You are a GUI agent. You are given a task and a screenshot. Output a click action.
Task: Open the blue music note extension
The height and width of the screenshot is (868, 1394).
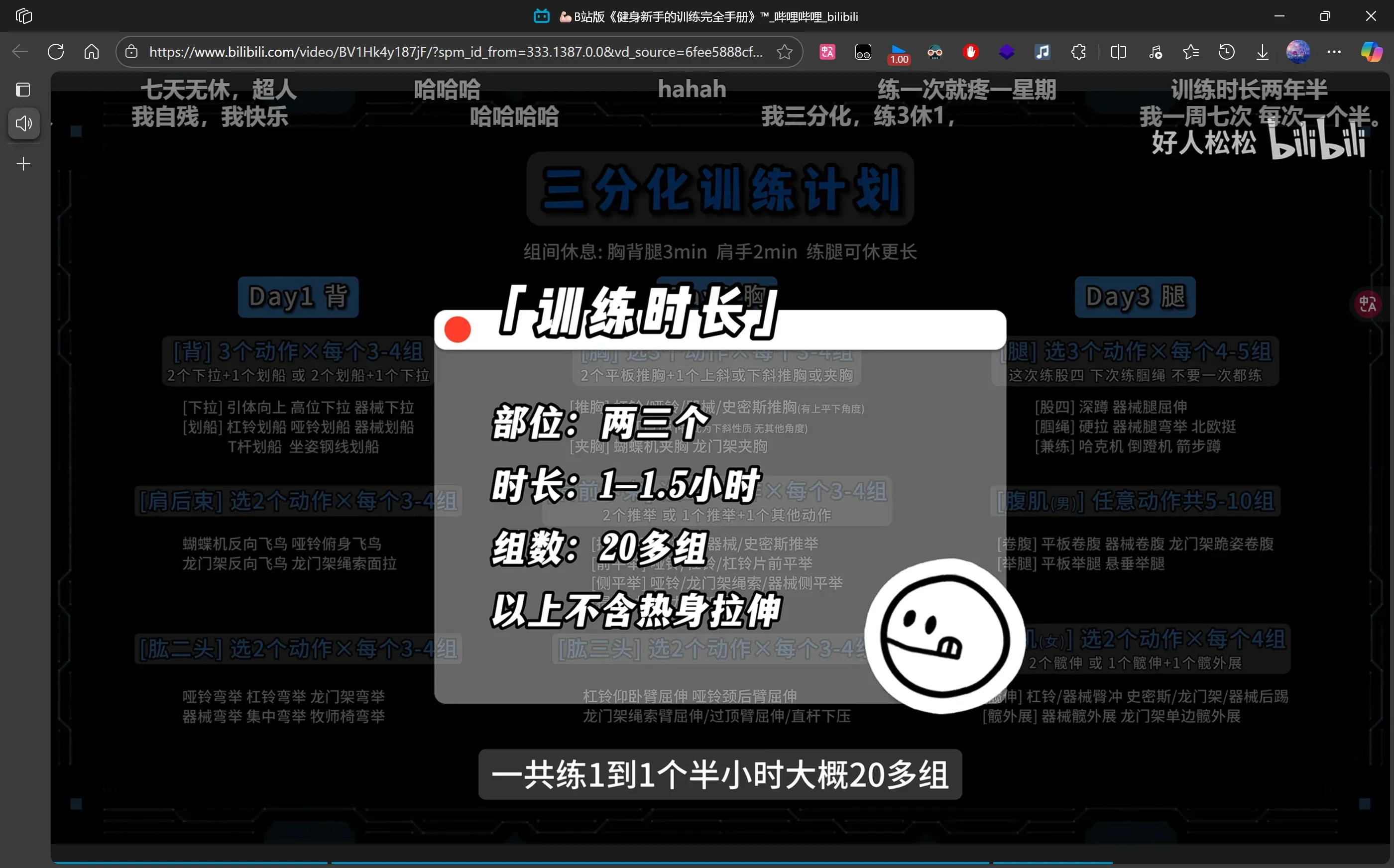[x=1042, y=52]
